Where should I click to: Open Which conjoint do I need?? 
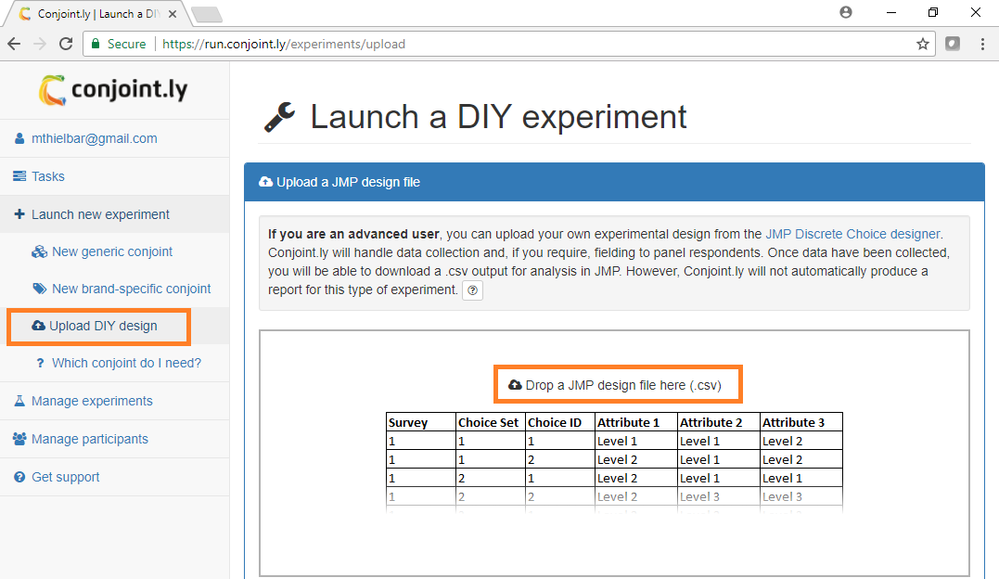126,363
